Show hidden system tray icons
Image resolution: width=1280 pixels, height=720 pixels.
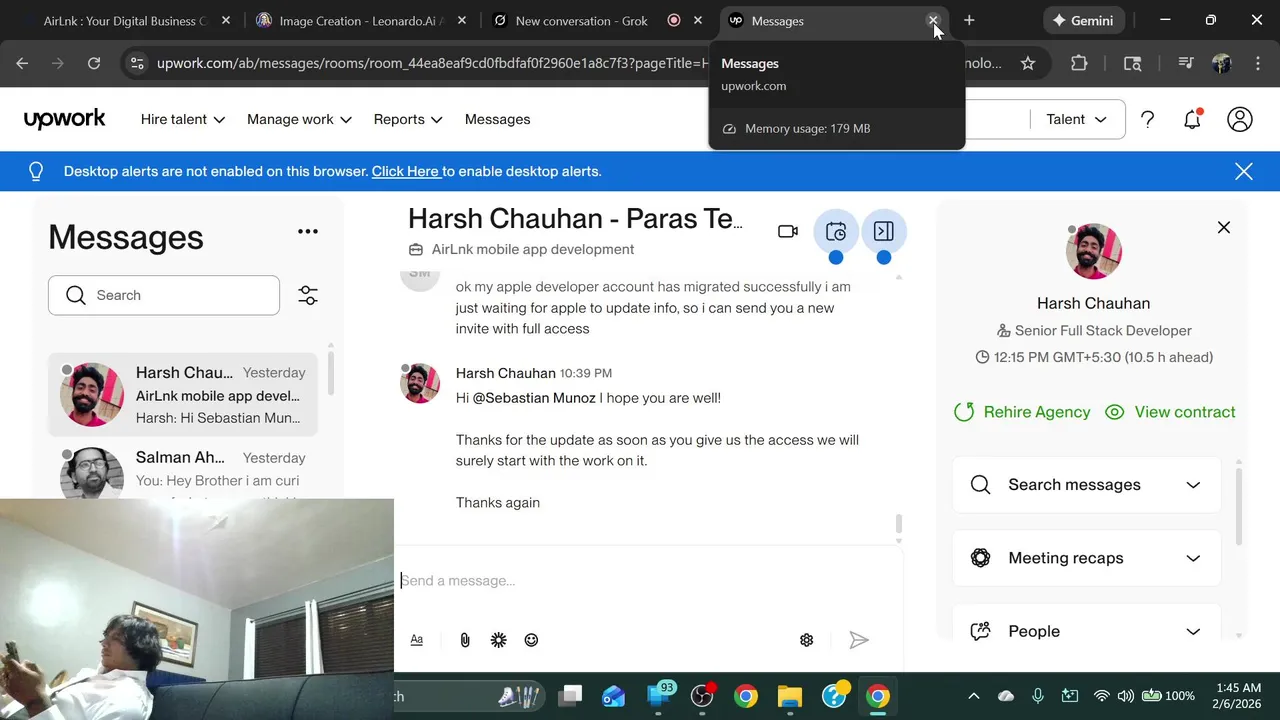tap(974, 696)
